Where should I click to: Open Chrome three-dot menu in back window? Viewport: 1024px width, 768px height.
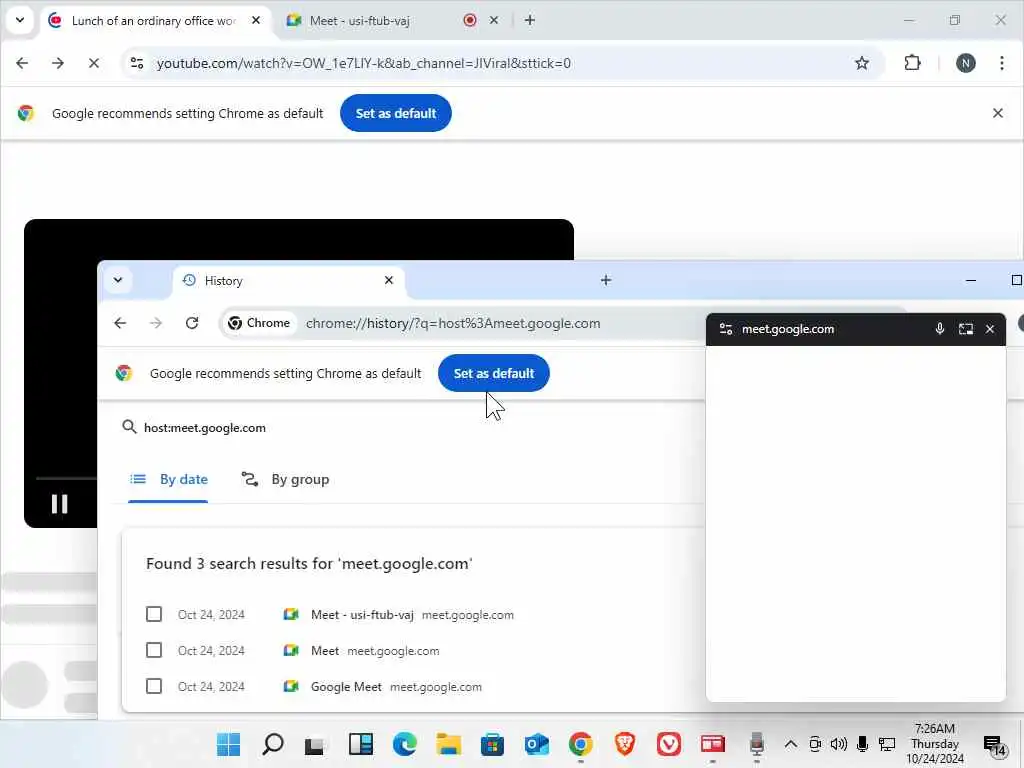click(x=1002, y=63)
